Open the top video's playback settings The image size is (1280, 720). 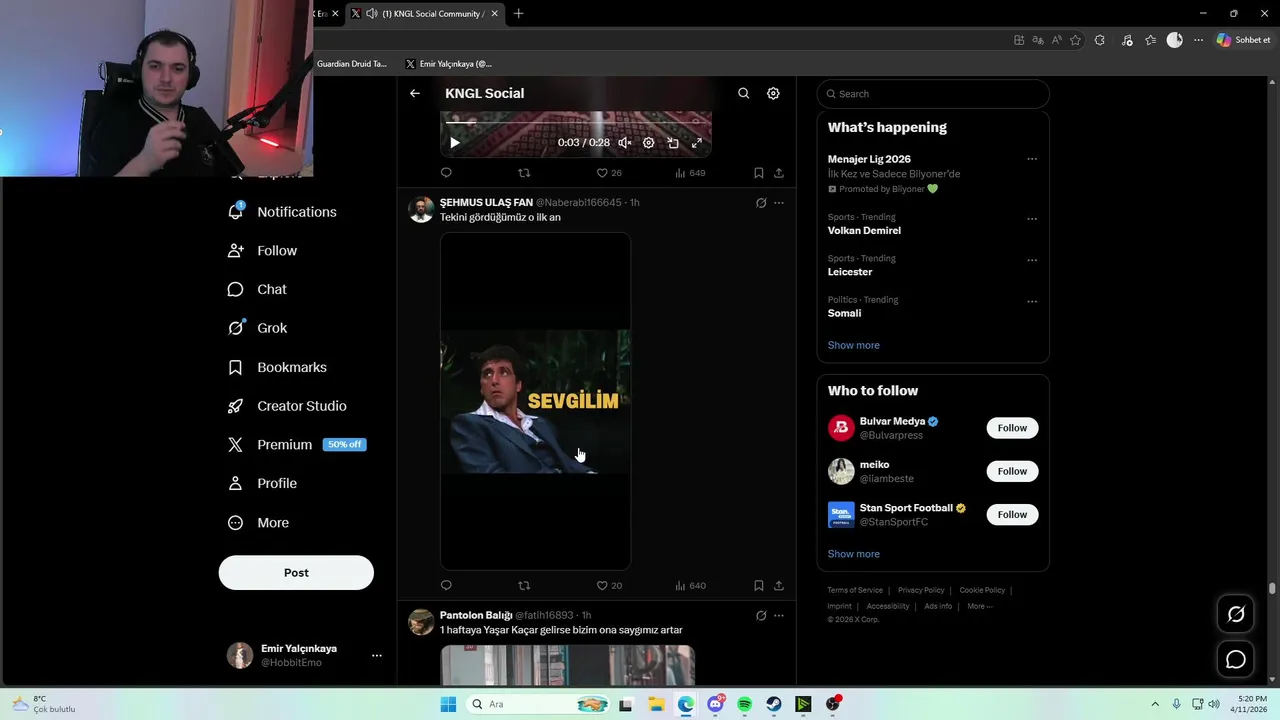pos(648,143)
